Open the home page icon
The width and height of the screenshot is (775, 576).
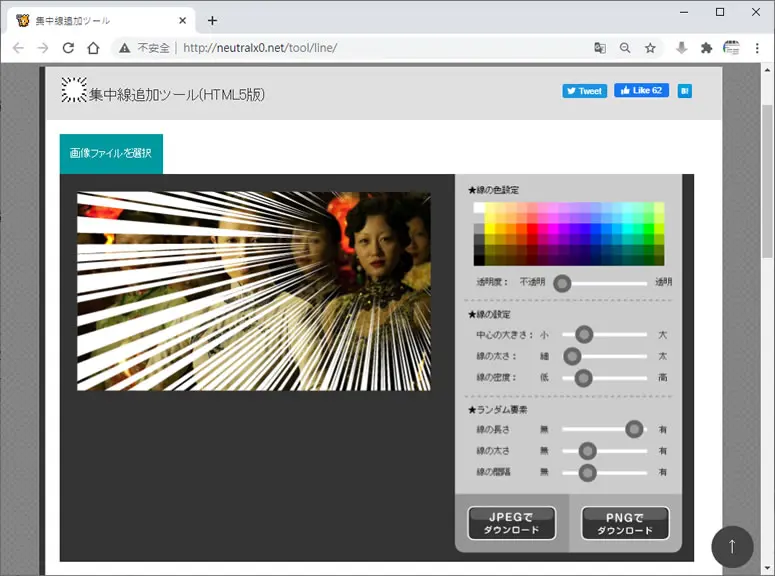point(93,48)
